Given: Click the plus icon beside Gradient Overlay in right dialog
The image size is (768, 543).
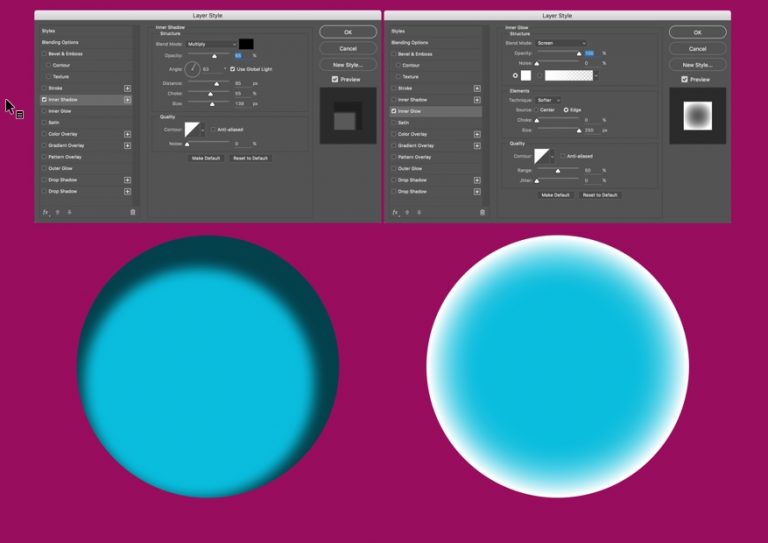Looking at the screenshot, I should (477, 146).
